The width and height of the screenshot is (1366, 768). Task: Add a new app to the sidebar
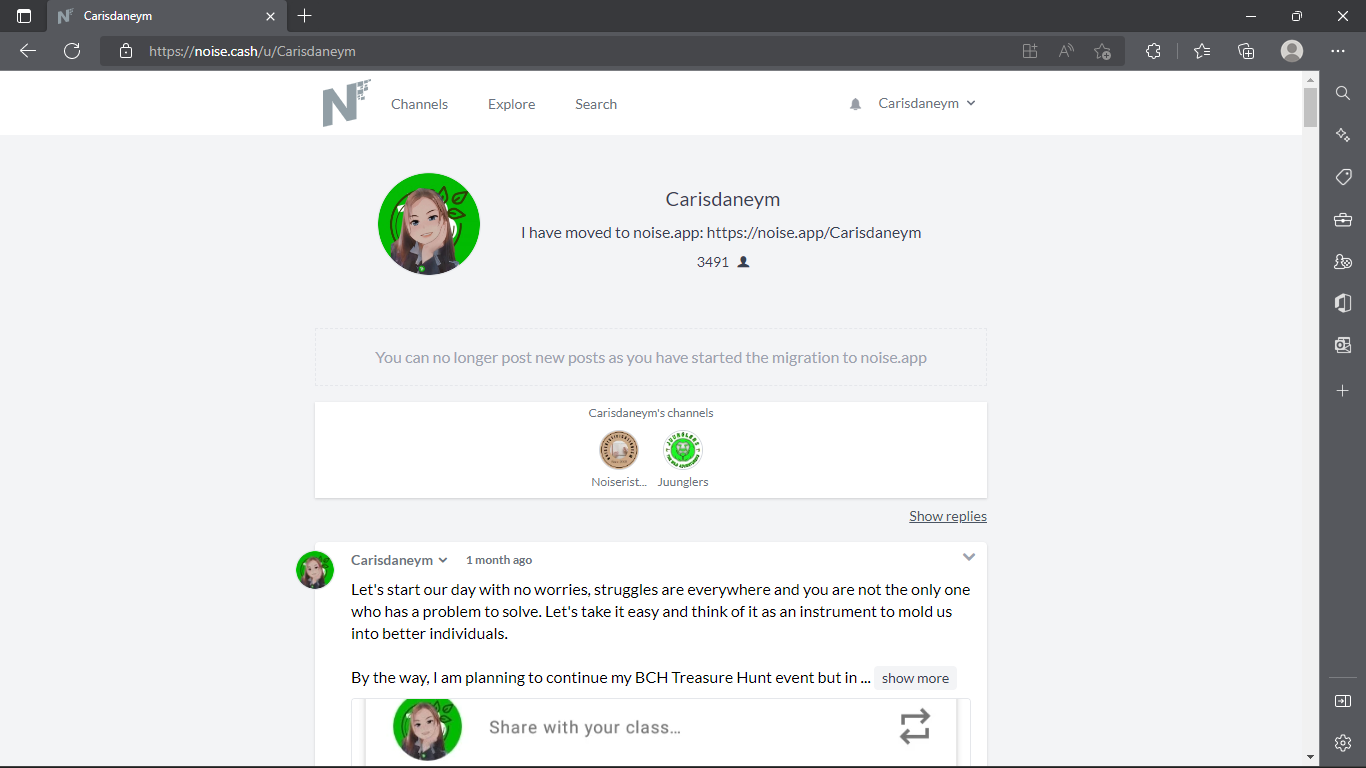(x=1343, y=390)
